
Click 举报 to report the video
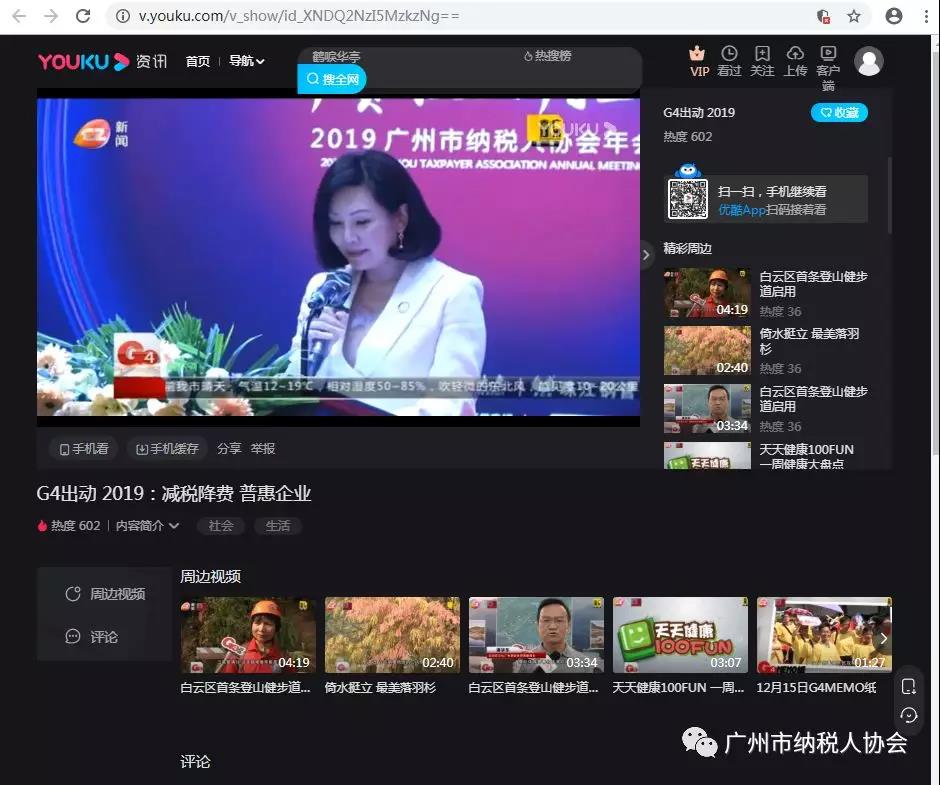point(263,449)
